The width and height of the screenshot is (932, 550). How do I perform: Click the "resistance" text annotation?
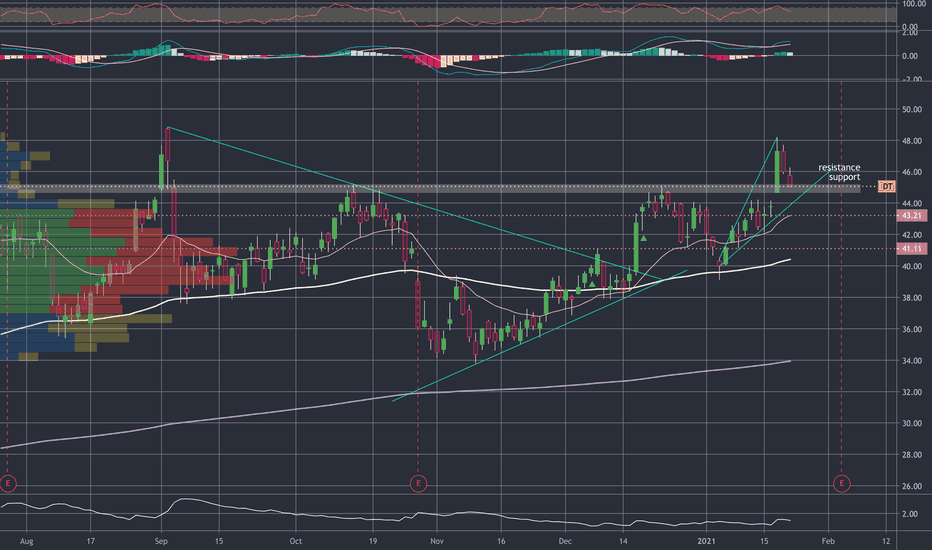pyautogui.click(x=839, y=168)
